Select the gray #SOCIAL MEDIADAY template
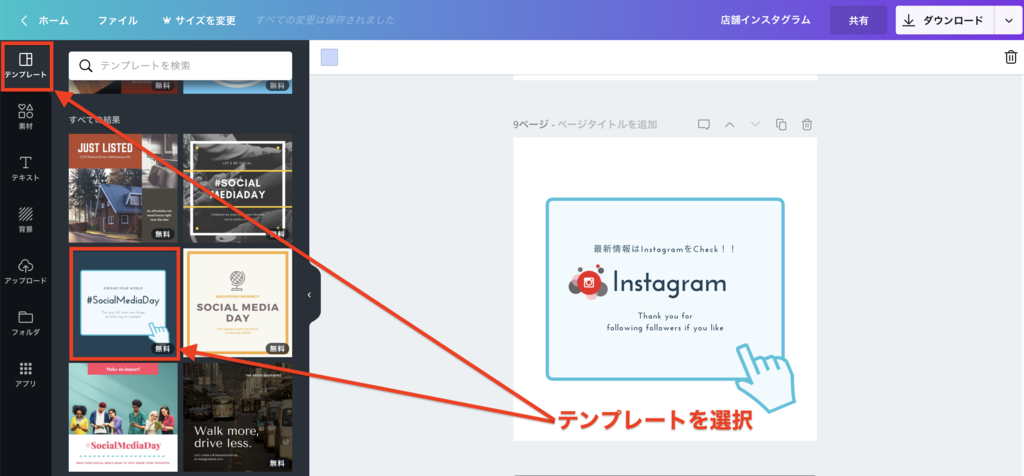Image resolution: width=1024 pixels, height=476 pixels. [237, 188]
